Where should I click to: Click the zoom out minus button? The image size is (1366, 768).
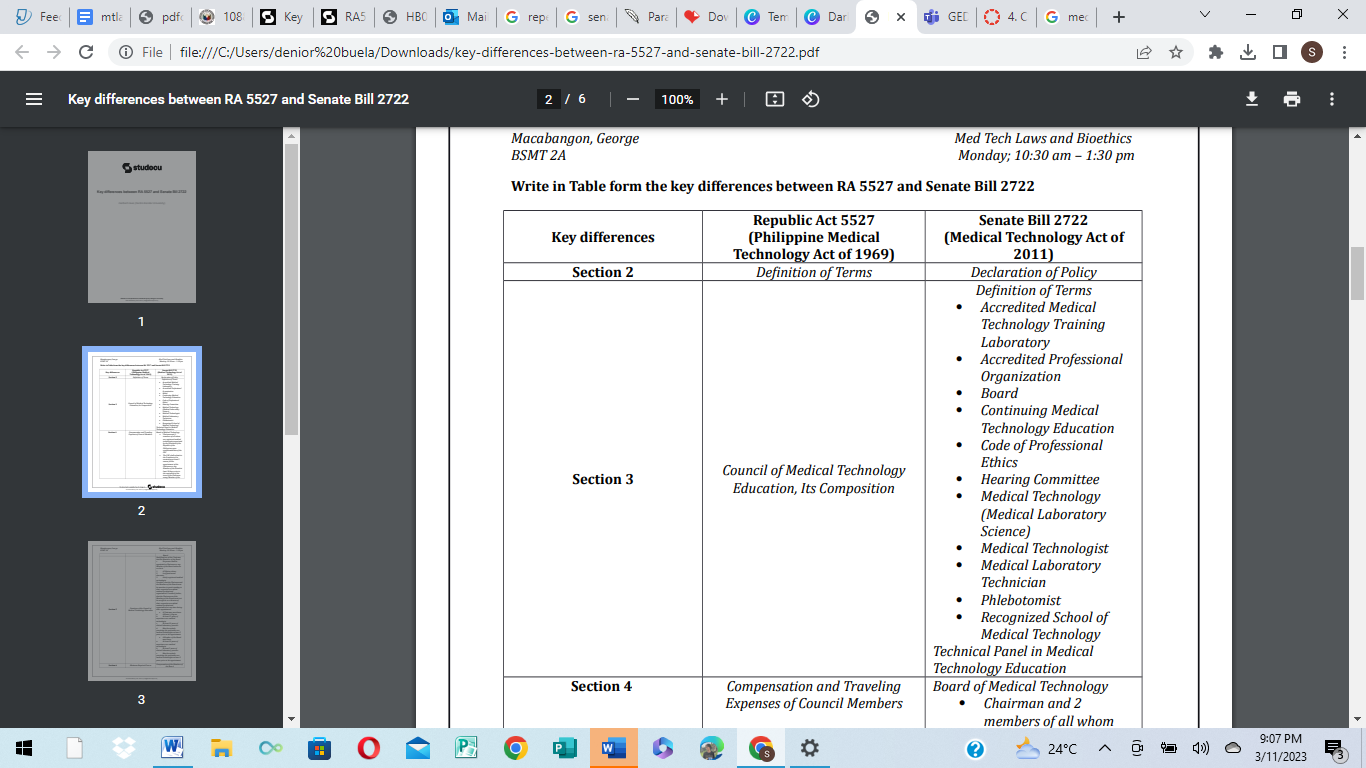(x=632, y=99)
